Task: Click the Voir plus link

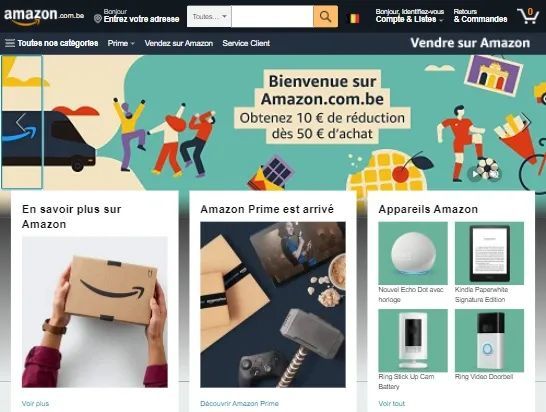Action: pos(35,403)
